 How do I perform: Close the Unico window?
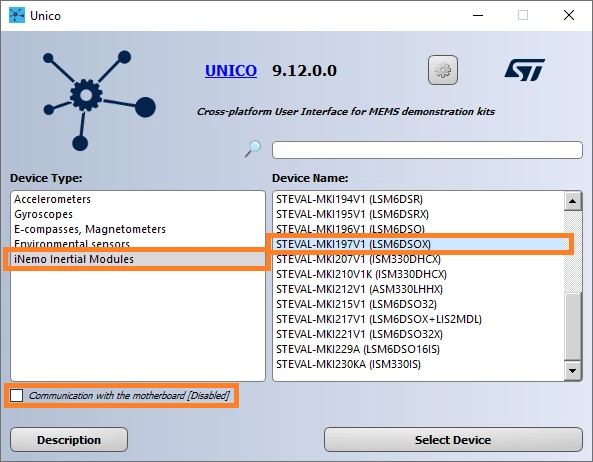(569, 16)
